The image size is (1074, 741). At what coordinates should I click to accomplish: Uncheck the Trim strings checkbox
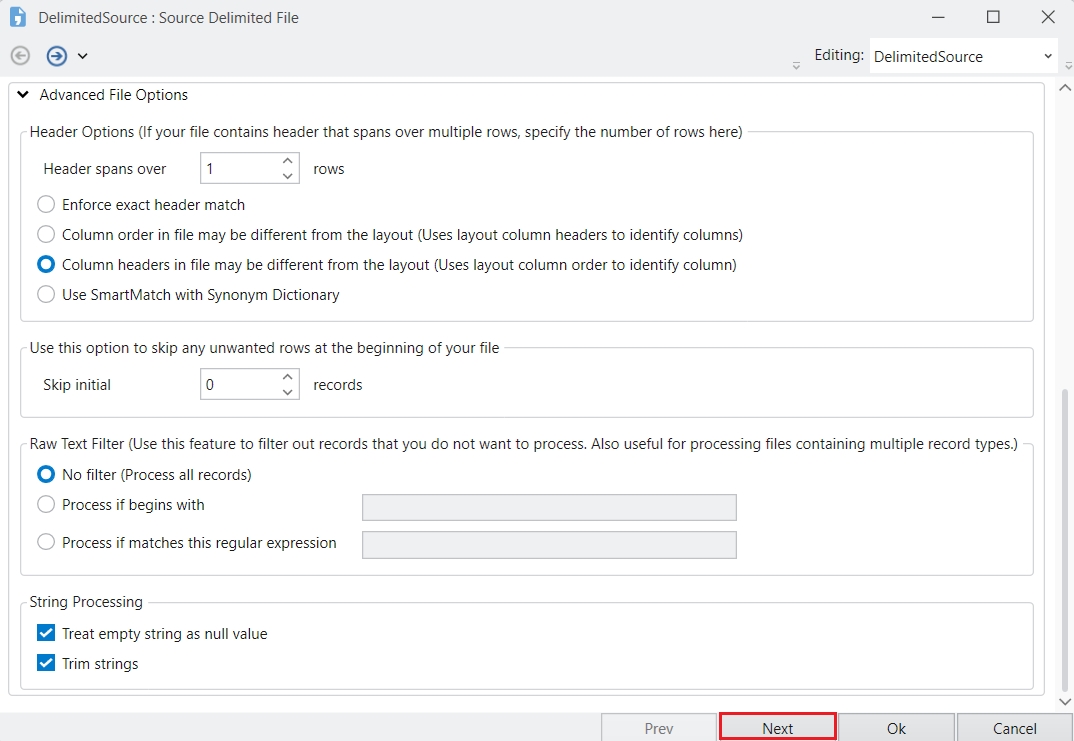(46, 664)
